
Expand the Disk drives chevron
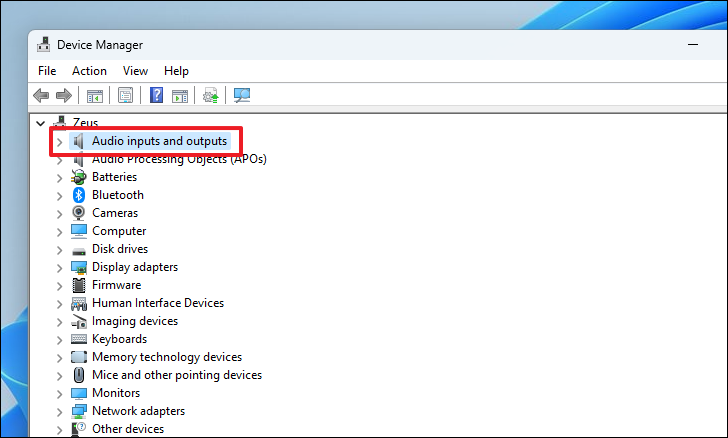coord(59,250)
